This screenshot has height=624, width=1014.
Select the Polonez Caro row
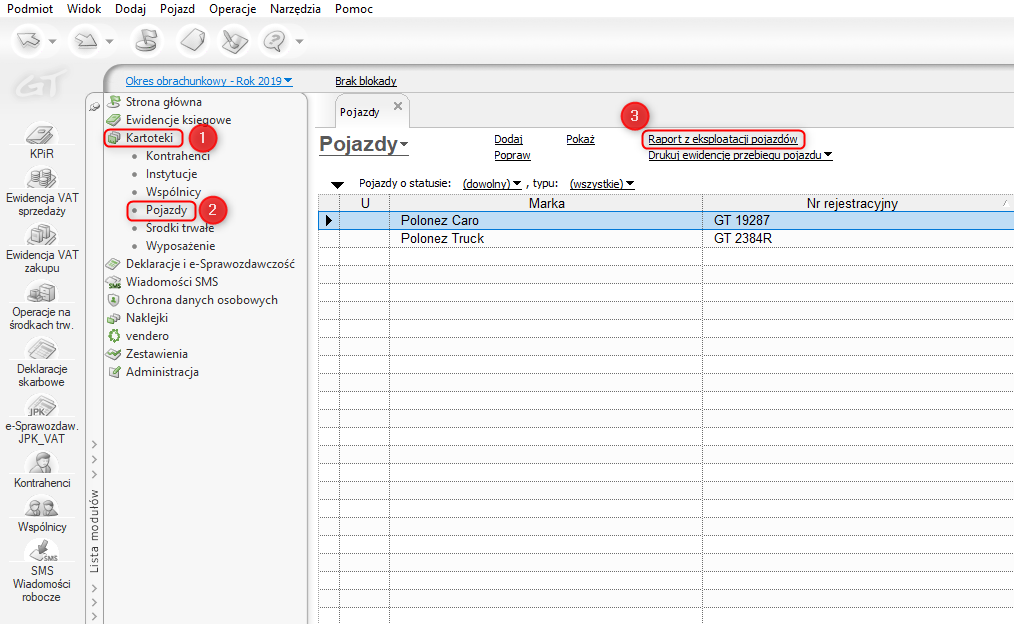tap(666, 221)
